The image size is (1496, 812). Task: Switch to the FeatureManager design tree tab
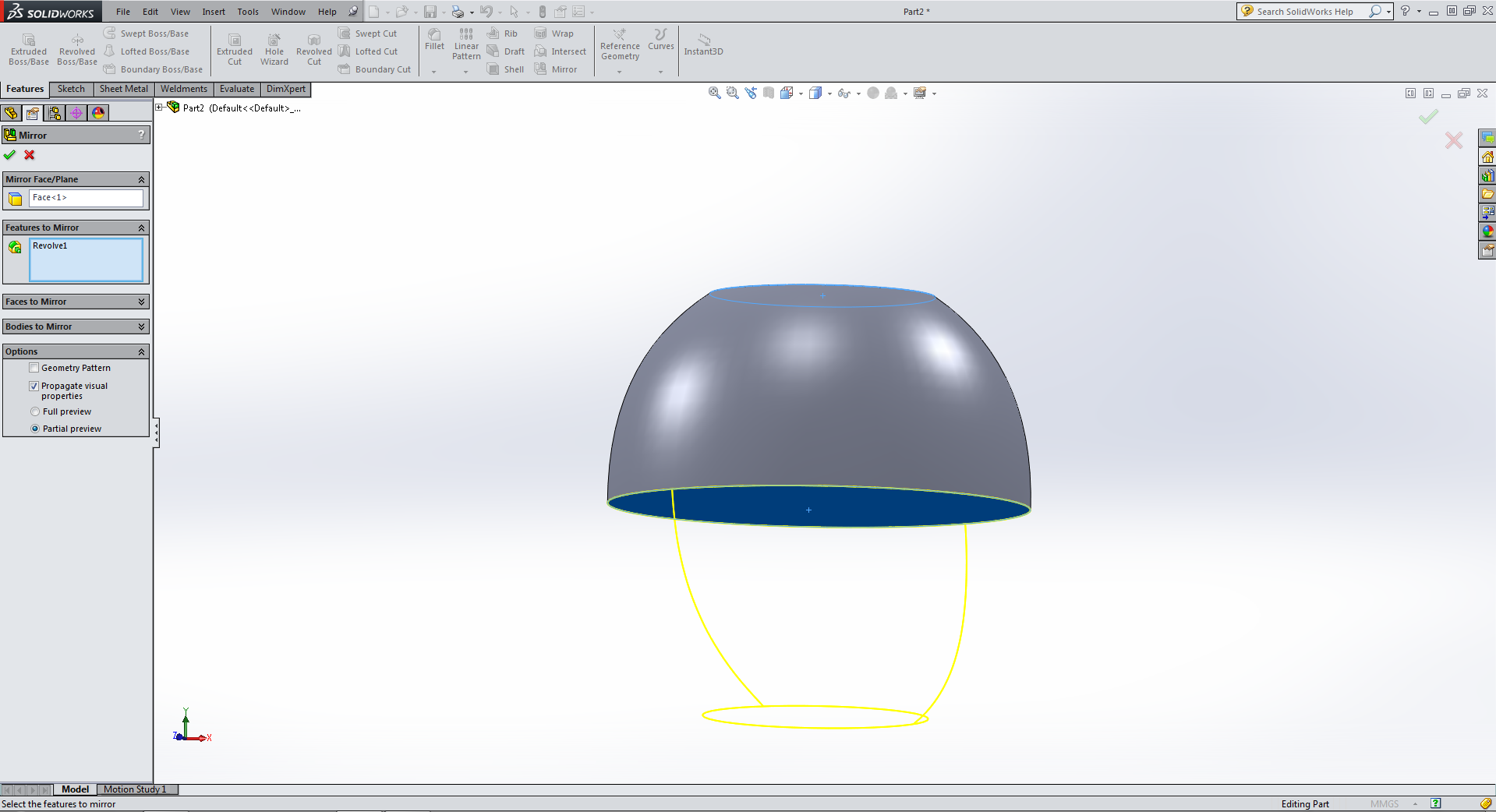point(11,113)
